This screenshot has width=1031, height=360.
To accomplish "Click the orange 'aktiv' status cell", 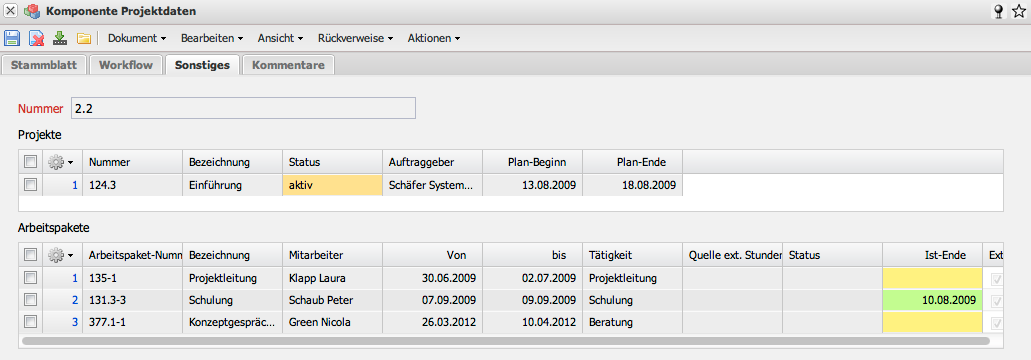I will pyautogui.click(x=332, y=185).
